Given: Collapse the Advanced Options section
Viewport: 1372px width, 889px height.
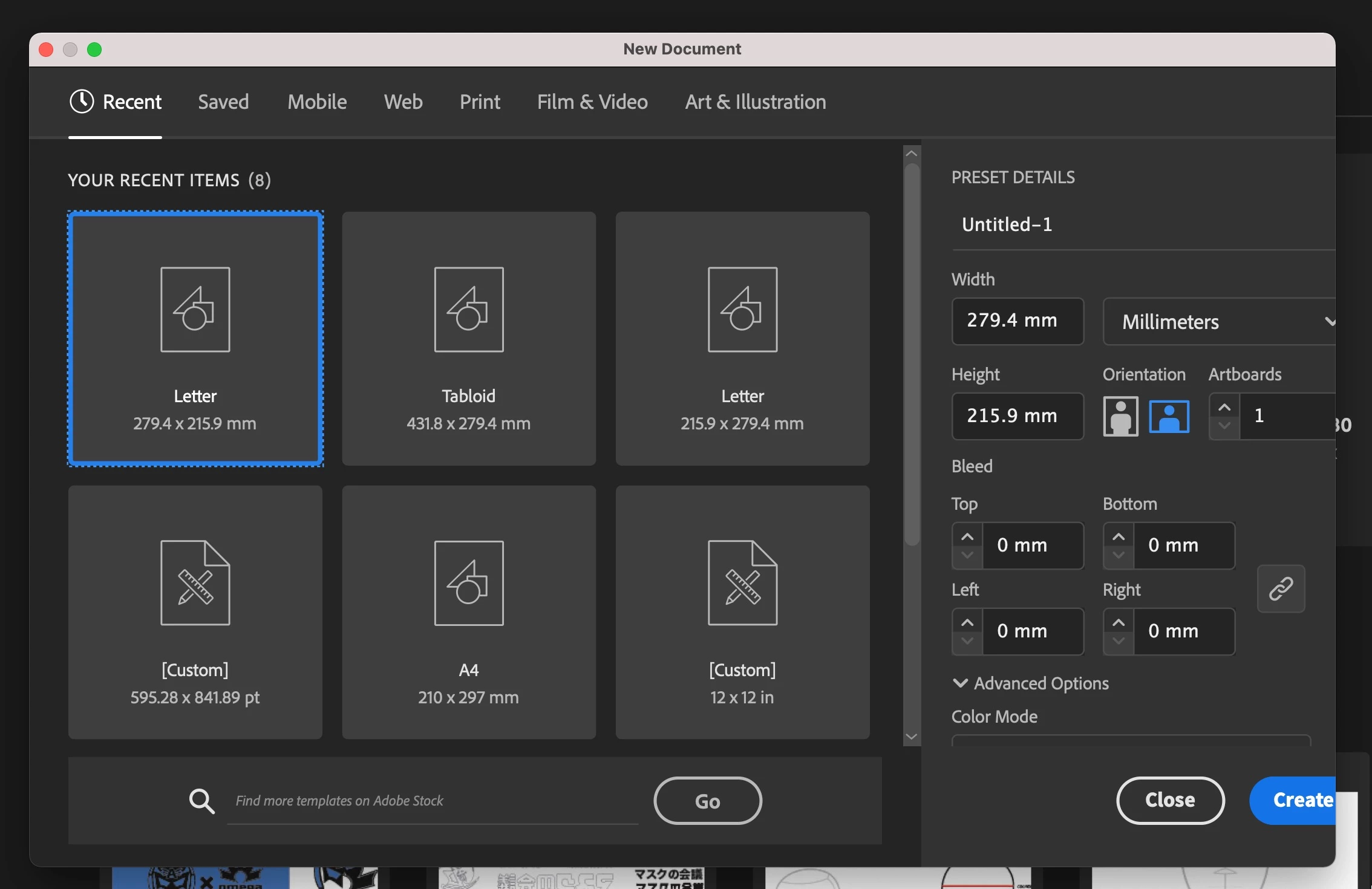Looking at the screenshot, I should click(960, 683).
